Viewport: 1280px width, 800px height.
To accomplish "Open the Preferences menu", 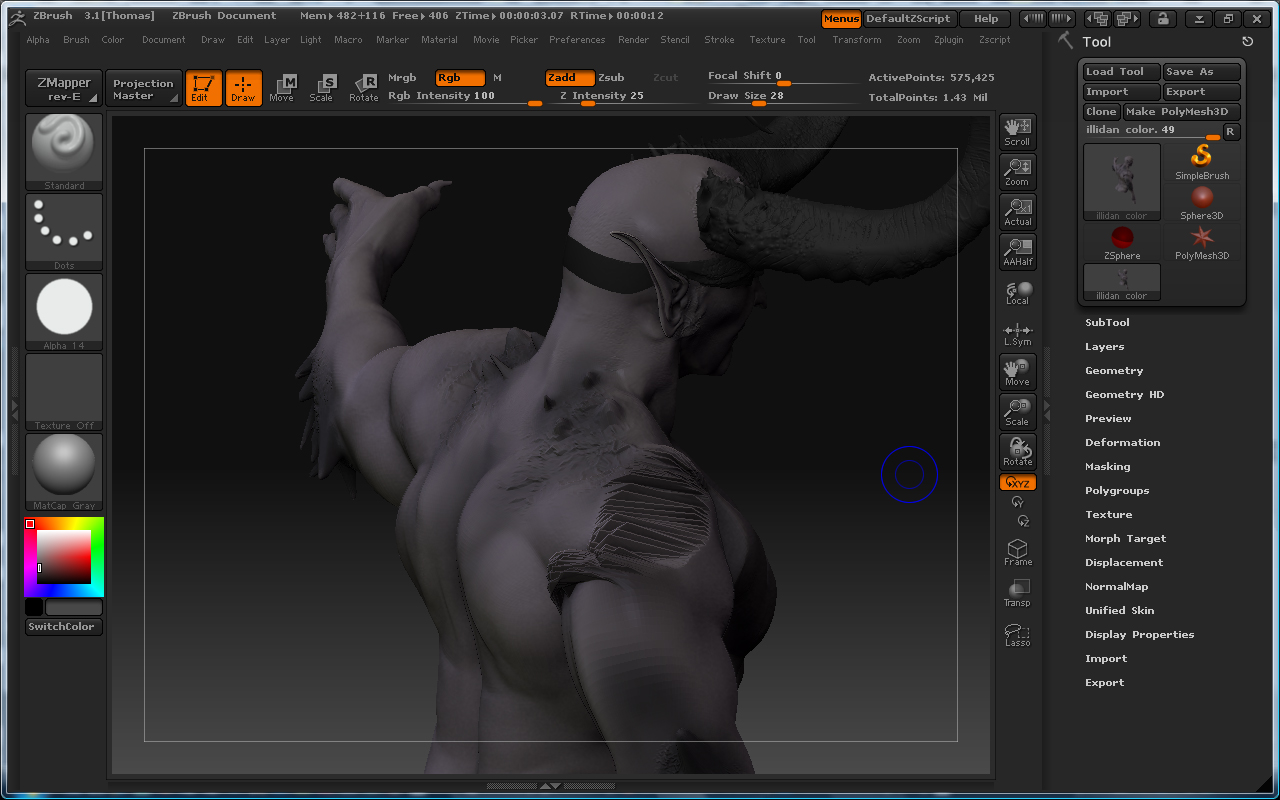I will point(577,40).
